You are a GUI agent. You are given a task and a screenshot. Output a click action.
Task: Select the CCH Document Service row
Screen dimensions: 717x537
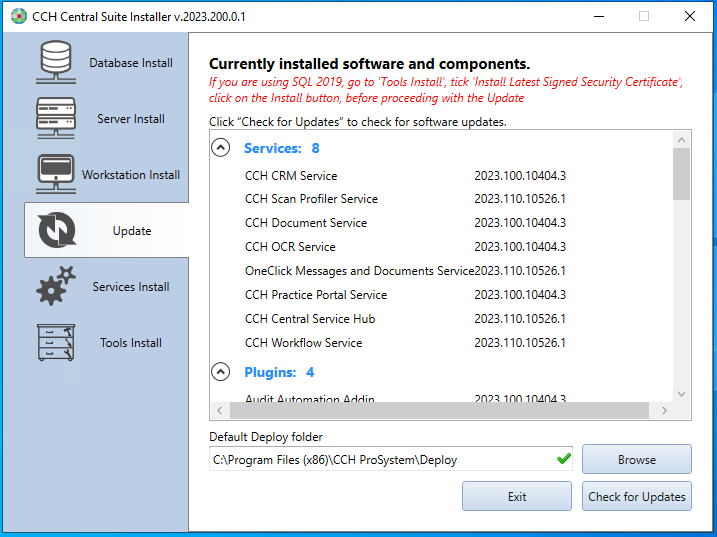pos(306,223)
